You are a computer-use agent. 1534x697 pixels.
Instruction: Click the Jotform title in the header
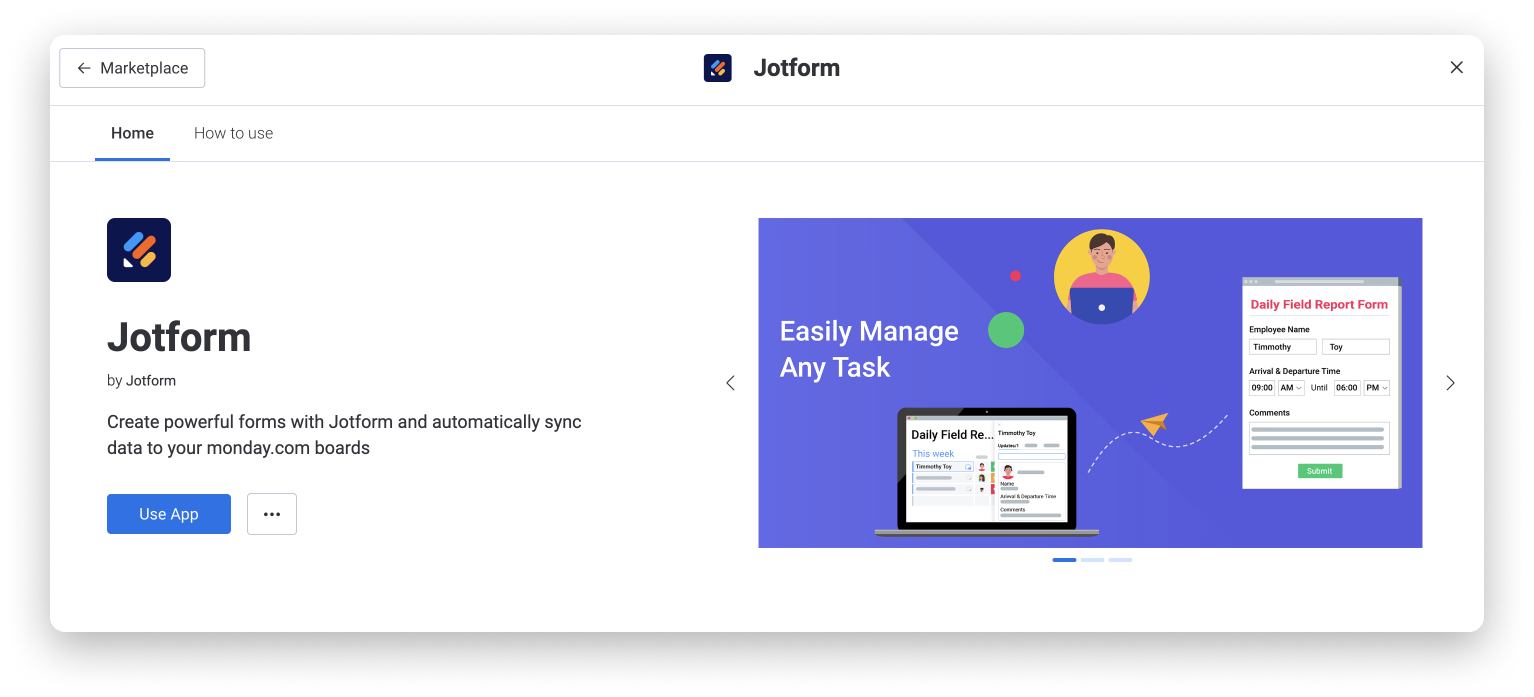[796, 68]
